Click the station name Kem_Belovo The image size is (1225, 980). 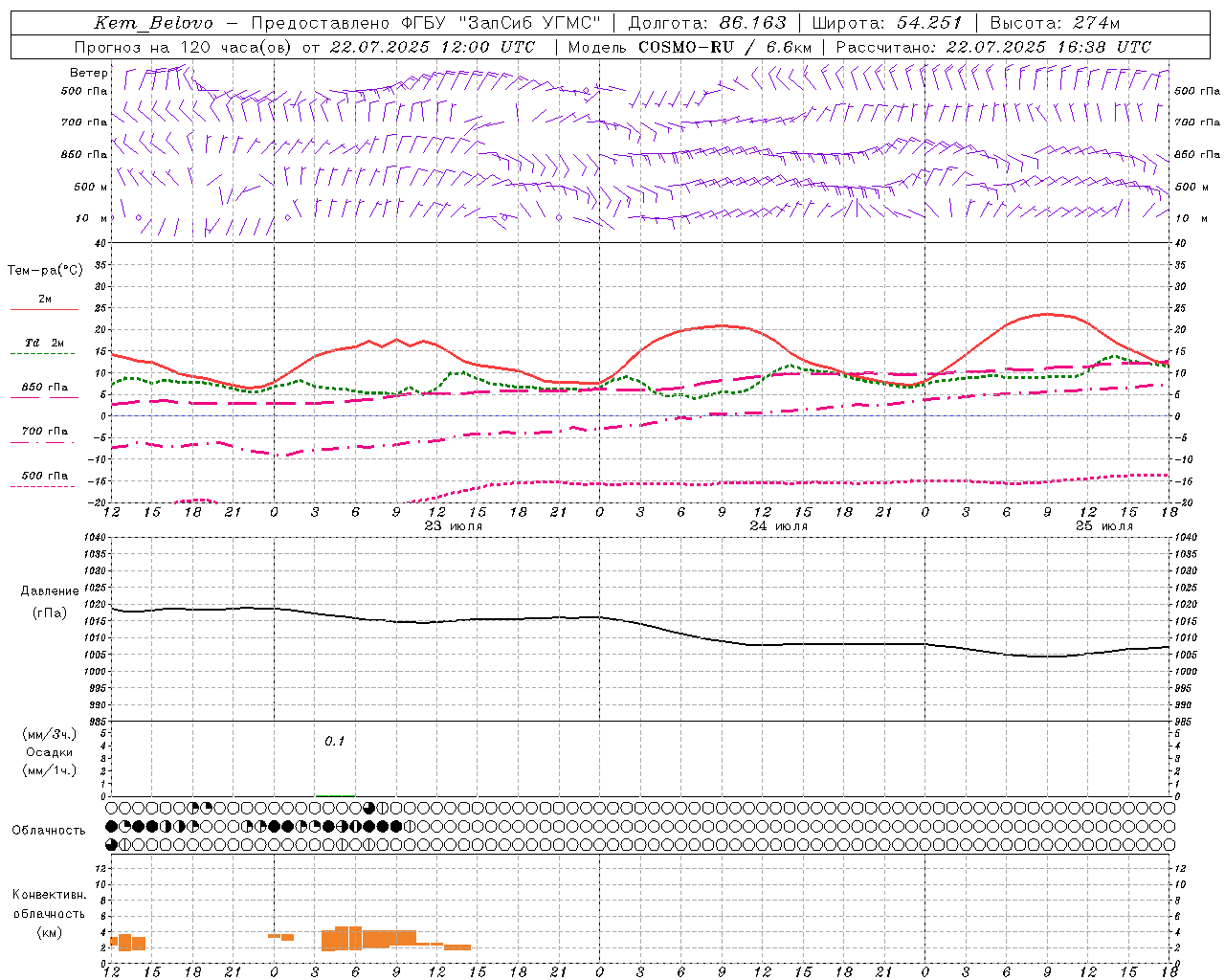[153, 23]
